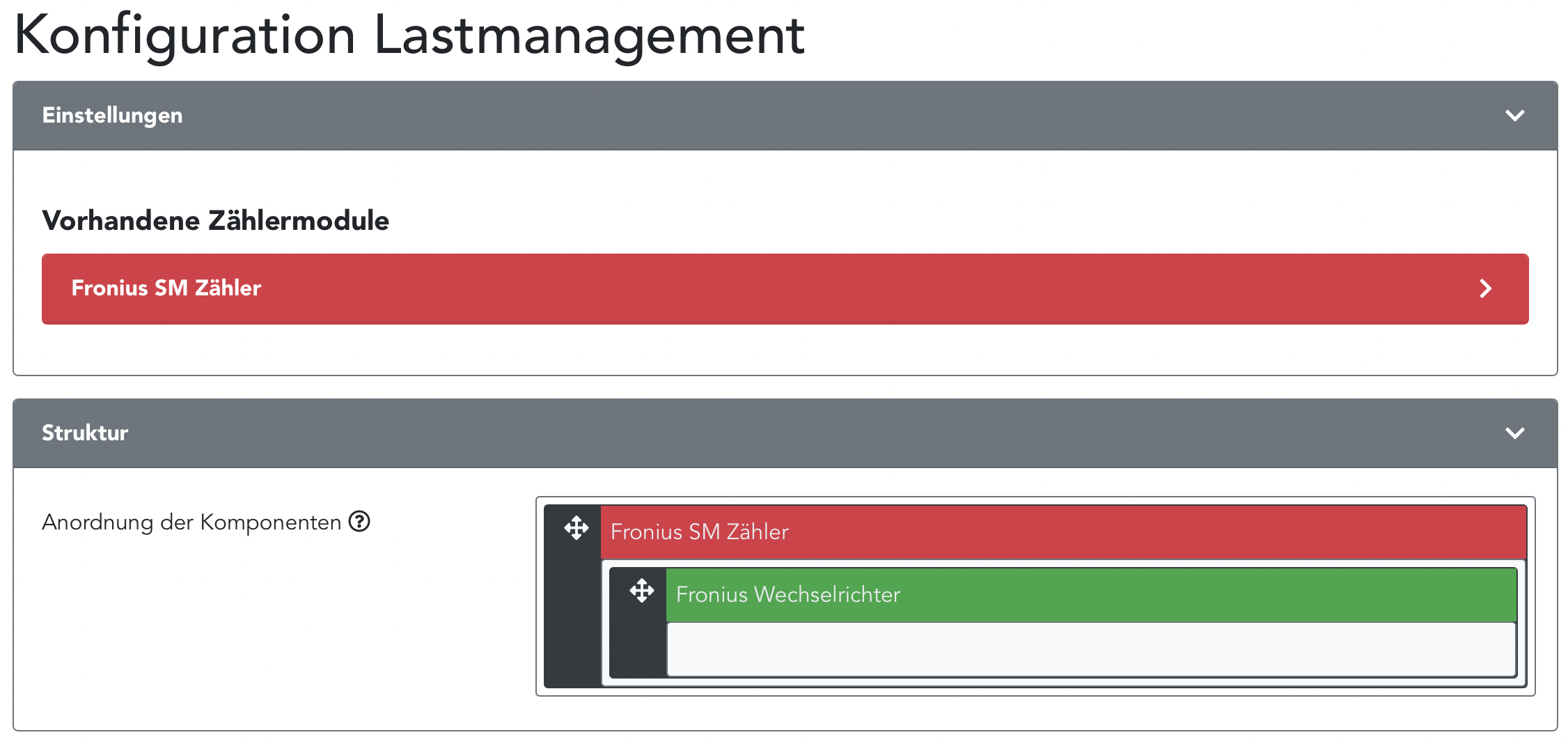Click the Struktur header title
The height and width of the screenshot is (744, 1568).
point(85,433)
